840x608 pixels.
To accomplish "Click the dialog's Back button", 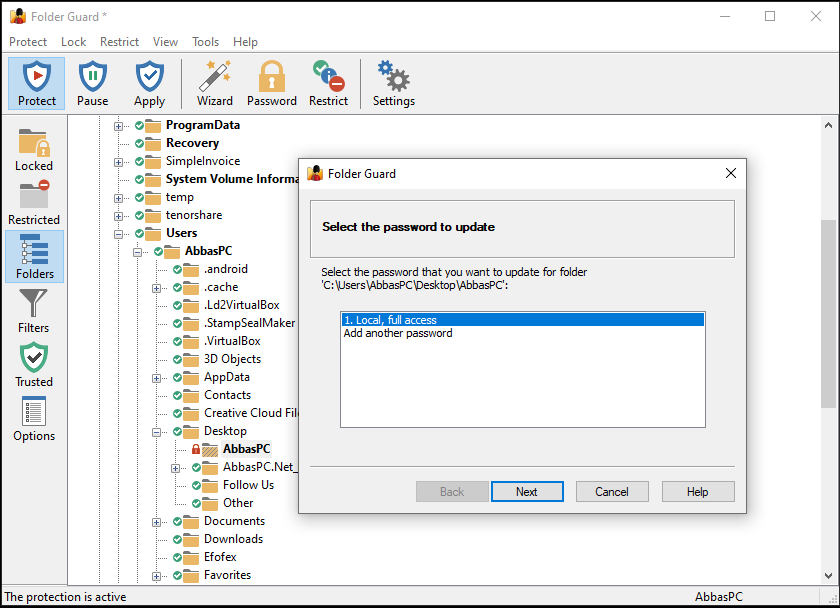I will coord(452,492).
